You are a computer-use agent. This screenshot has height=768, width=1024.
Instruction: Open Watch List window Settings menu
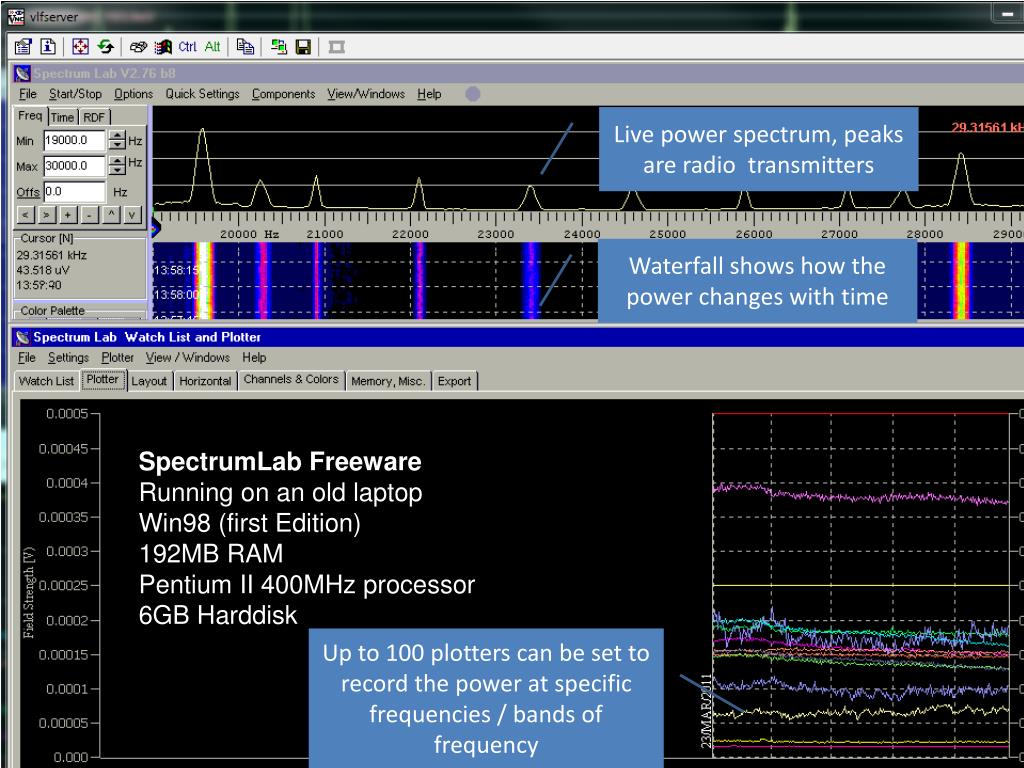pyautogui.click(x=69, y=358)
